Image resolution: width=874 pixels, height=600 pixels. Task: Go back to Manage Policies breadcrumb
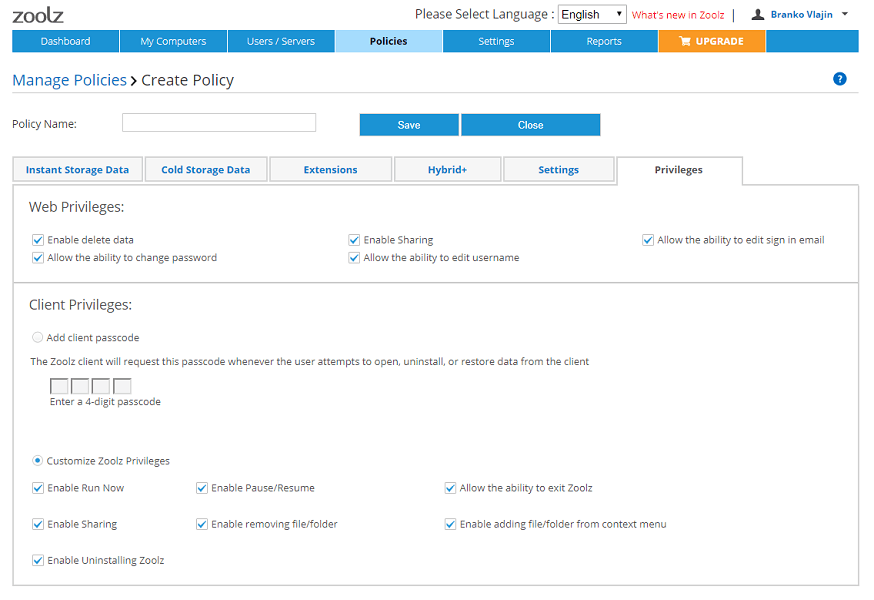coord(70,80)
